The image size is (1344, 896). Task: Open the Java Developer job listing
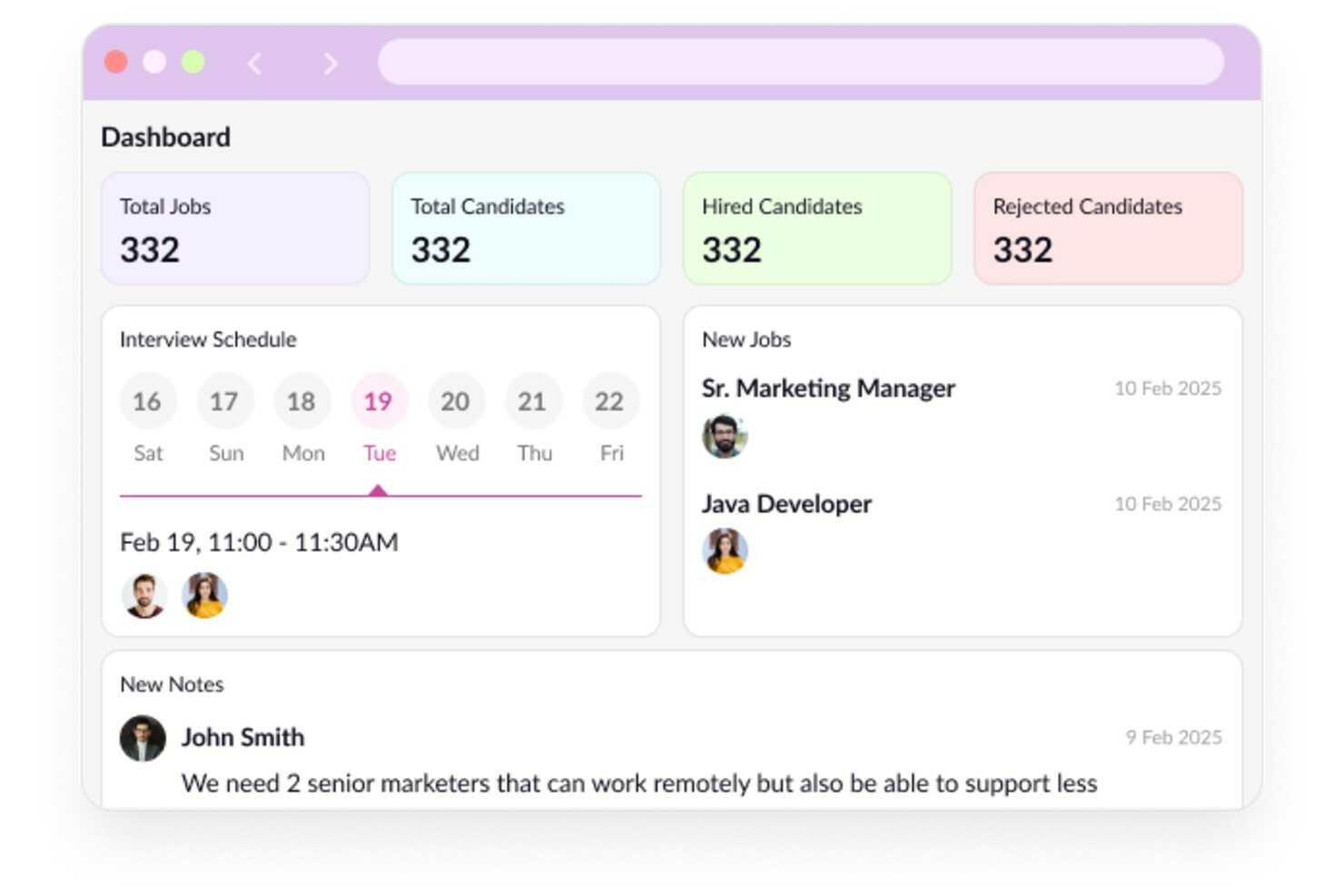click(786, 504)
